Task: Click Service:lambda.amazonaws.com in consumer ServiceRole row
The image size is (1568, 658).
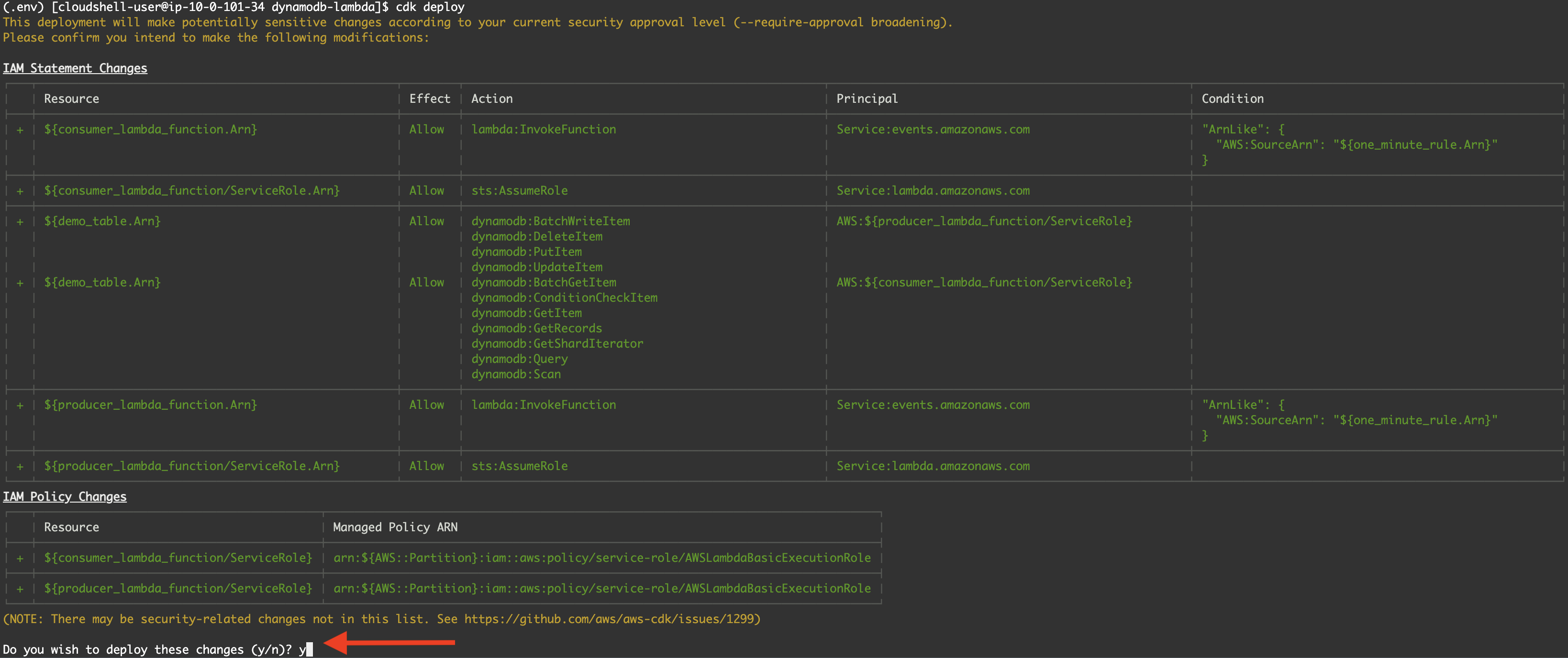Action: pos(933,191)
